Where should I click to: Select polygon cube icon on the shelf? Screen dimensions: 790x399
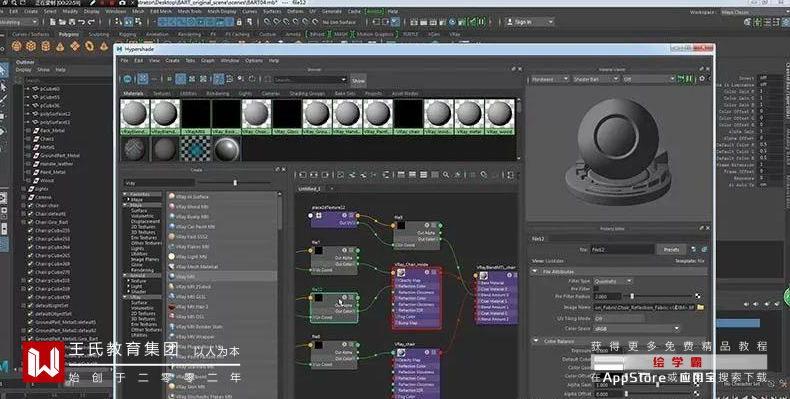coord(31,46)
